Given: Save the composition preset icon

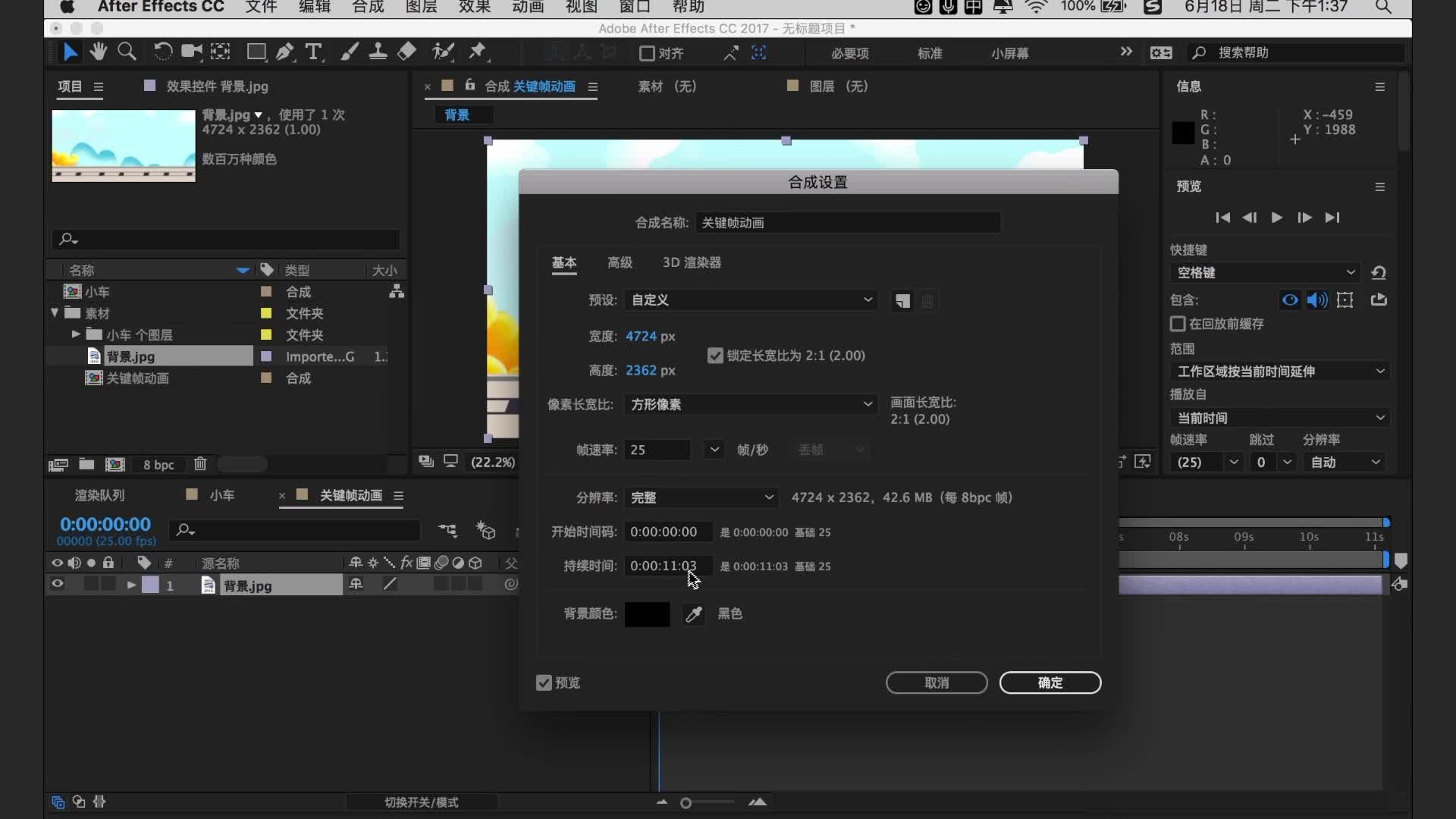Looking at the screenshot, I should click(902, 301).
